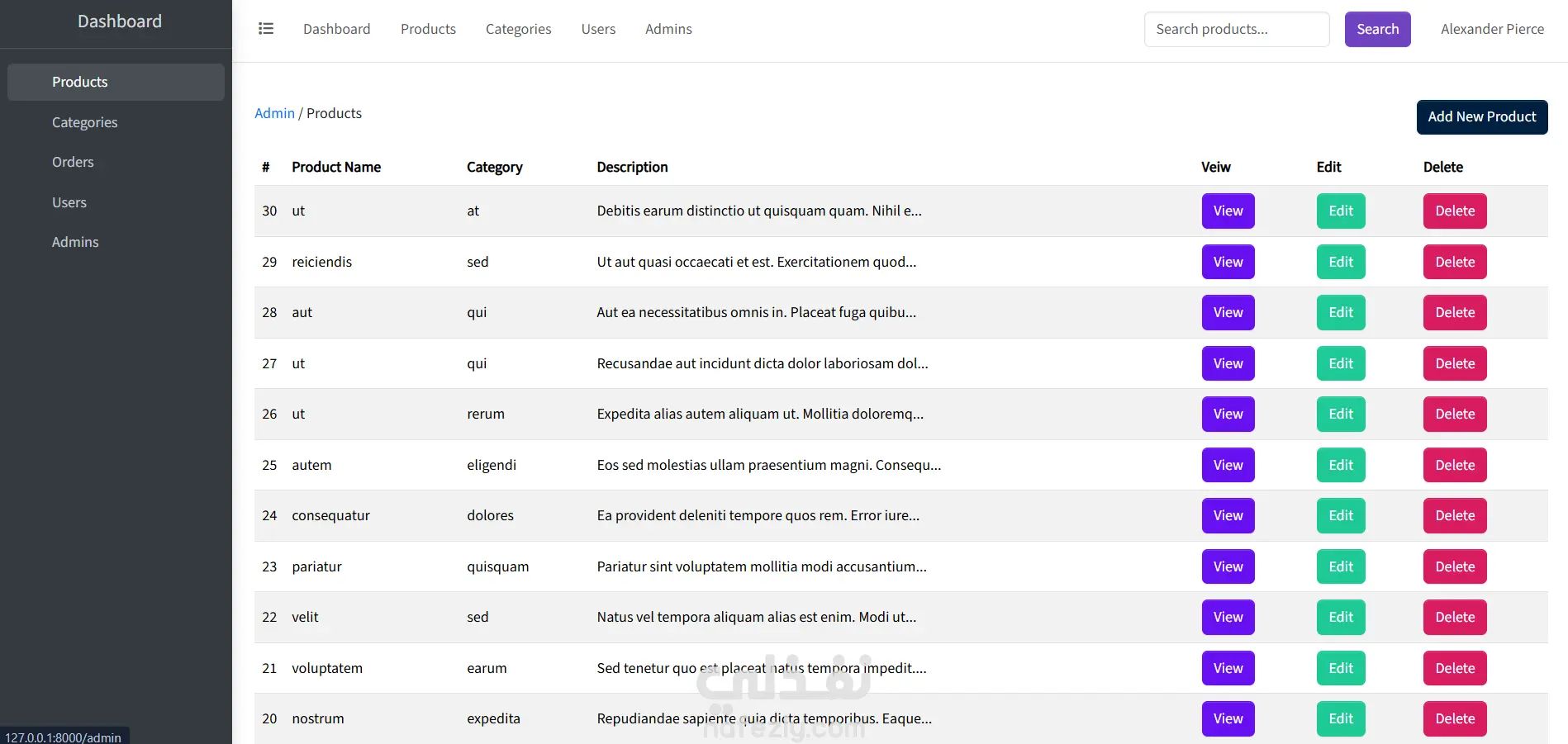Open Categories in top navigation
Viewport: 1568px width, 744px height.
click(518, 29)
